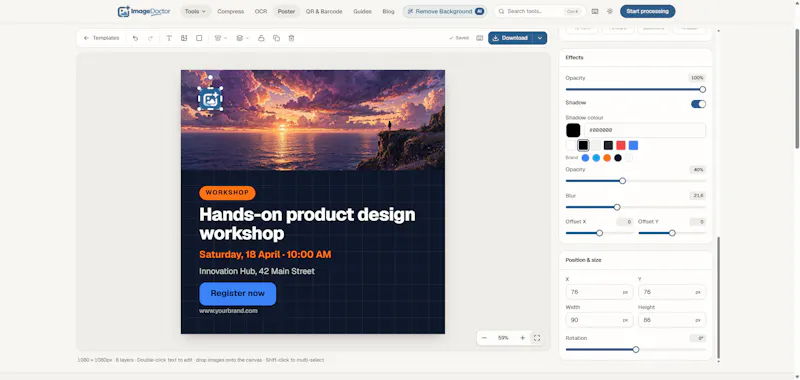This screenshot has width=800, height=380.
Task: Click Start processing button
Action: coord(647,11)
